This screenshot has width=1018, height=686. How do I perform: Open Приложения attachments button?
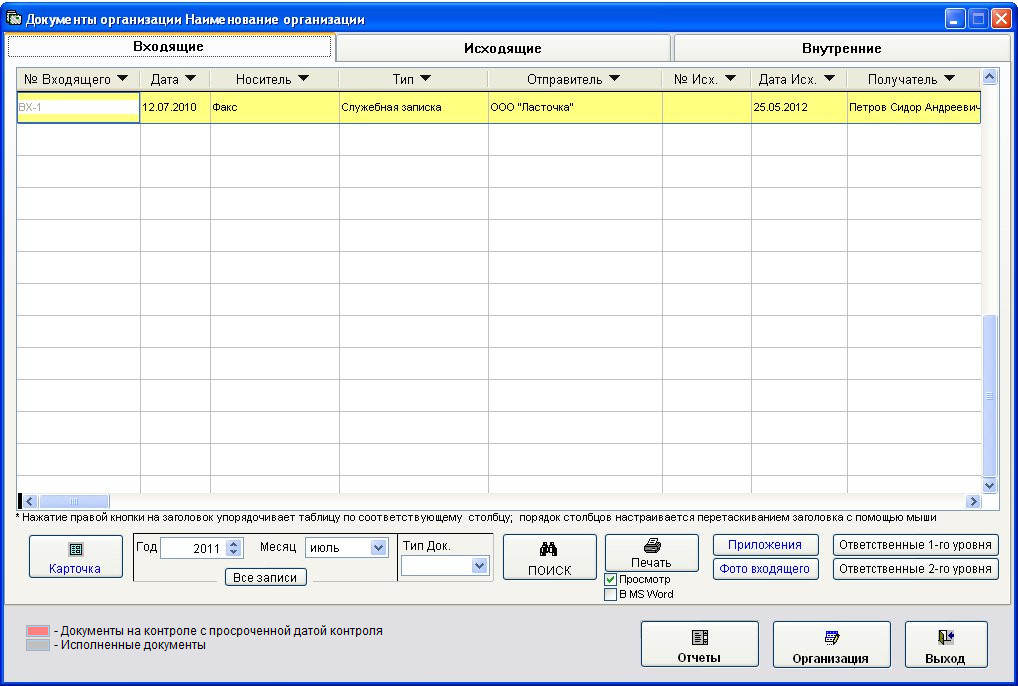coord(765,545)
